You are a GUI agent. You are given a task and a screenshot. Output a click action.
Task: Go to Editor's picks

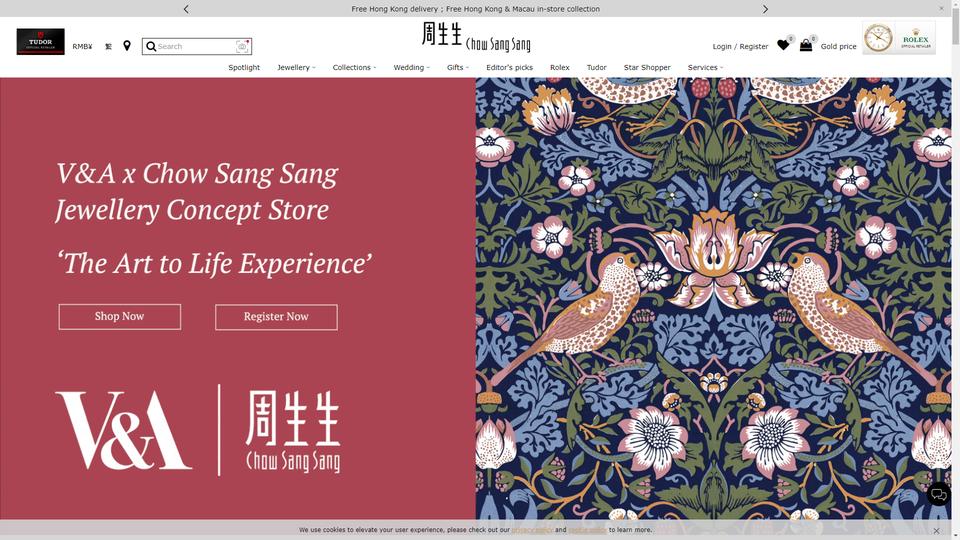(509, 67)
